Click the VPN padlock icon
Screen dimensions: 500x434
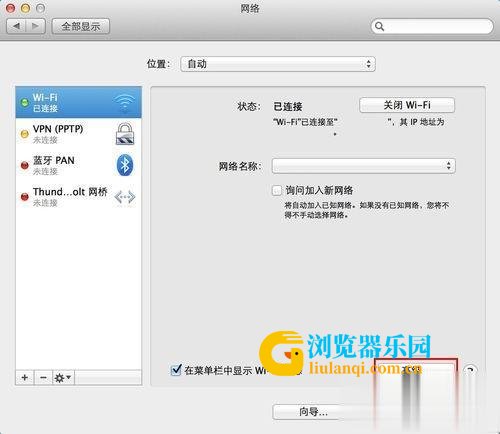click(x=125, y=133)
